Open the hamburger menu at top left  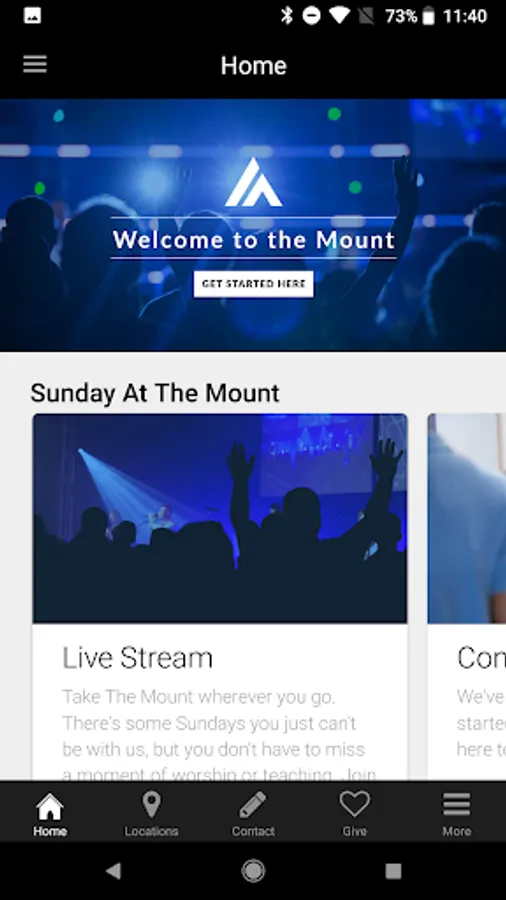pyautogui.click(x=34, y=64)
